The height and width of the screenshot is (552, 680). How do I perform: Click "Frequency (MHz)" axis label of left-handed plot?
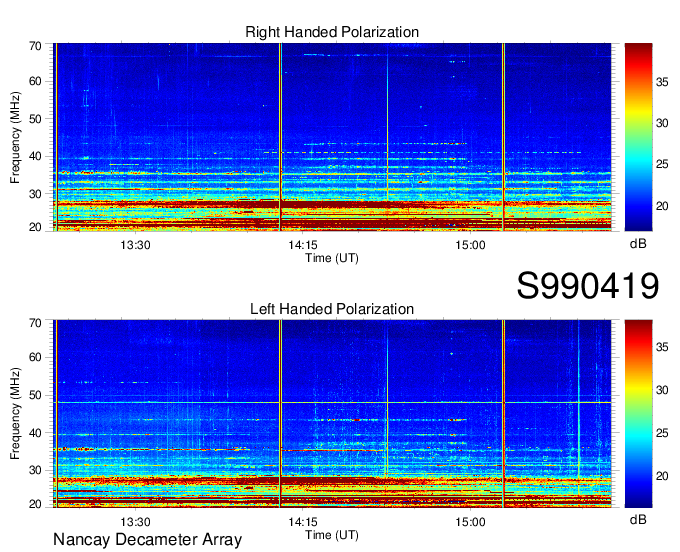[x=15, y=414]
